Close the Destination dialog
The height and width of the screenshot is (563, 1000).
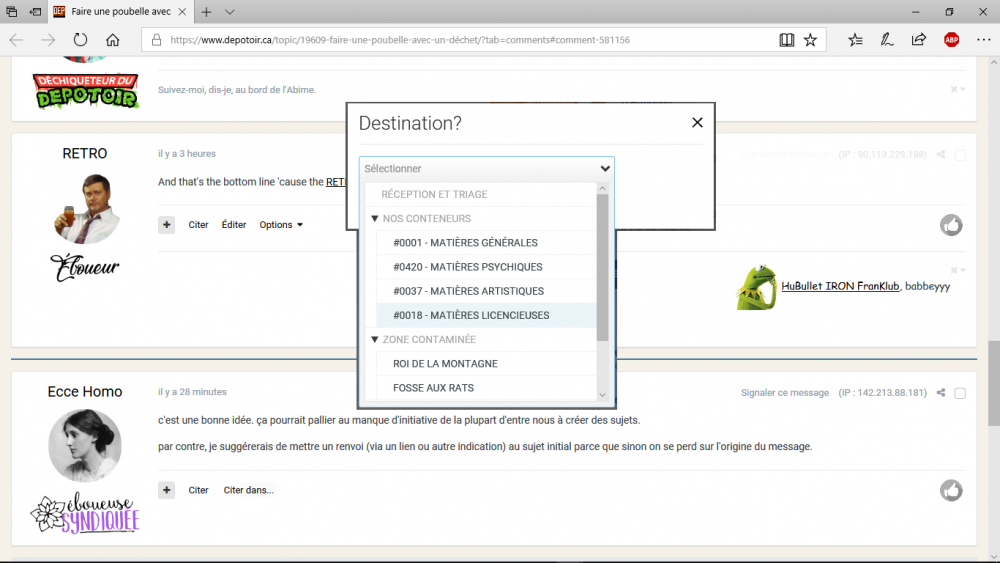(697, 122)
